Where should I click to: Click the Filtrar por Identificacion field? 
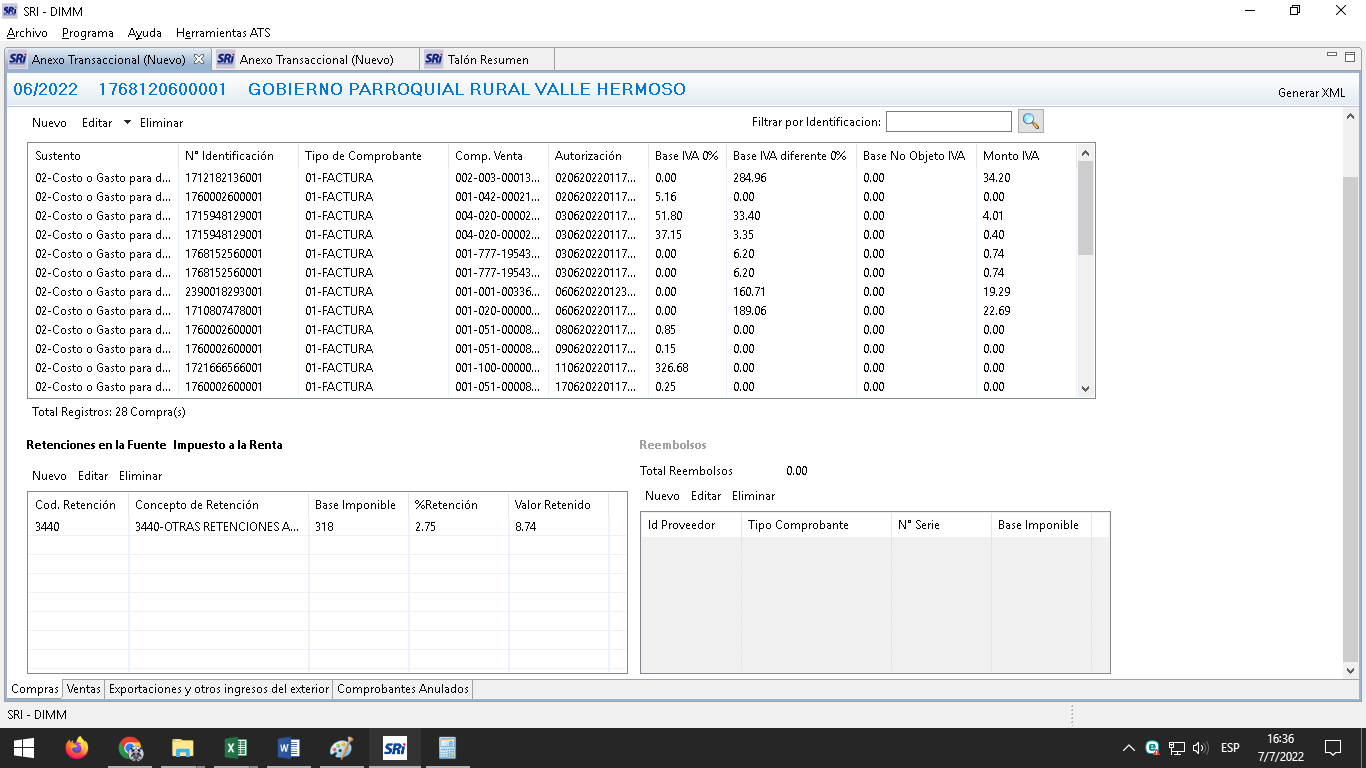(x=948, y=122)
